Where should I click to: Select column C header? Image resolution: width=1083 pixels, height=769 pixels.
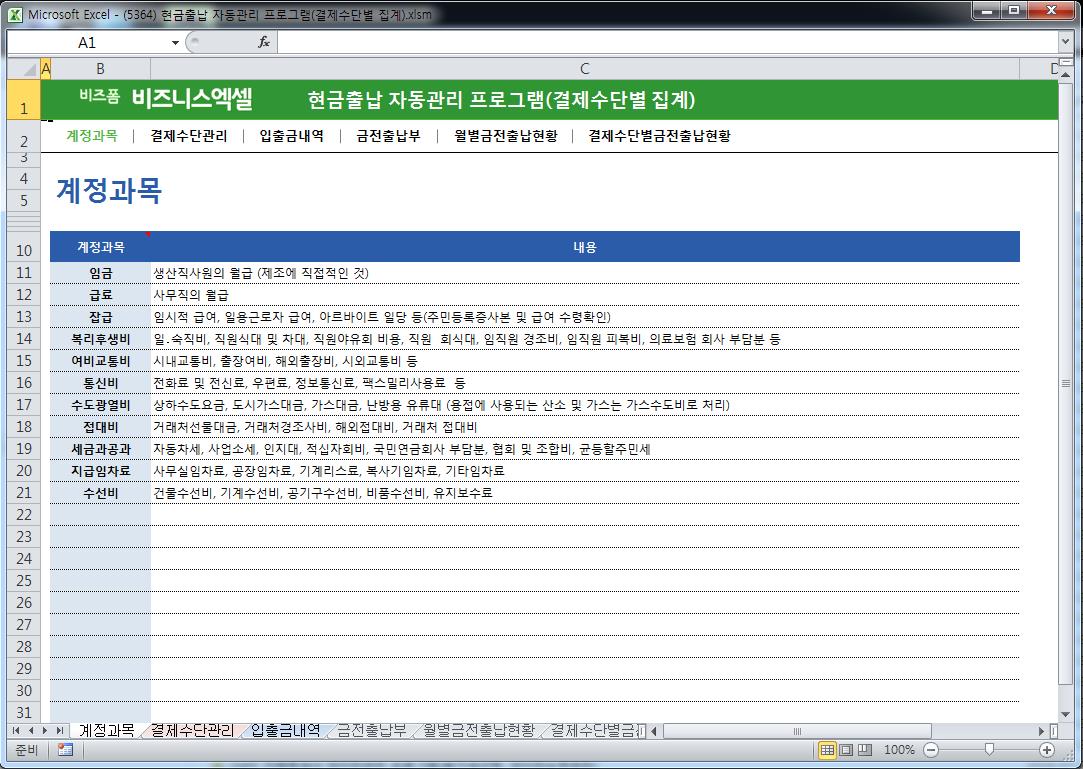tap(584, 69)
